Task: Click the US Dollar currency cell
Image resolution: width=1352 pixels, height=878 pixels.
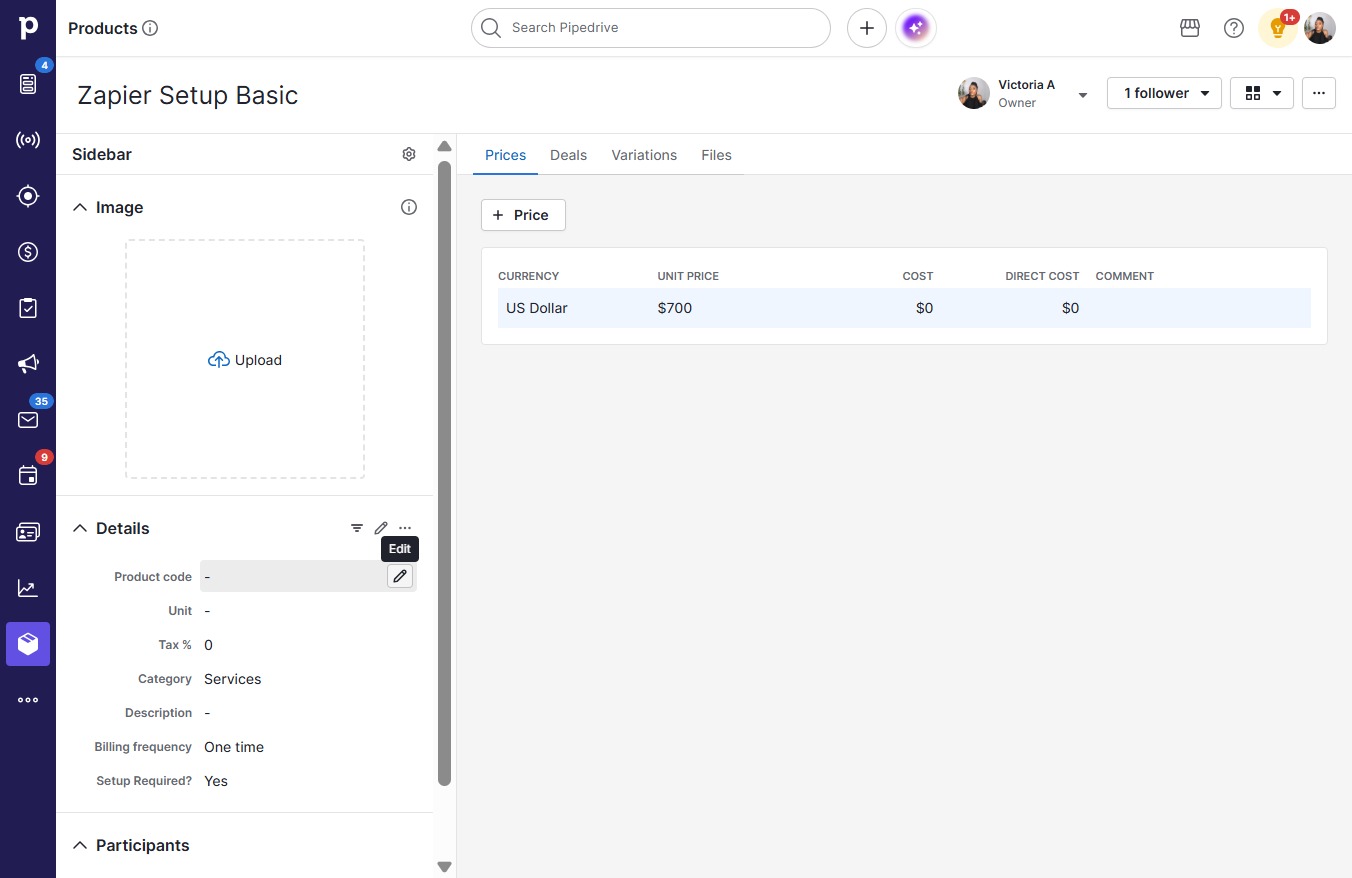Action: click(x=536, y=308)
